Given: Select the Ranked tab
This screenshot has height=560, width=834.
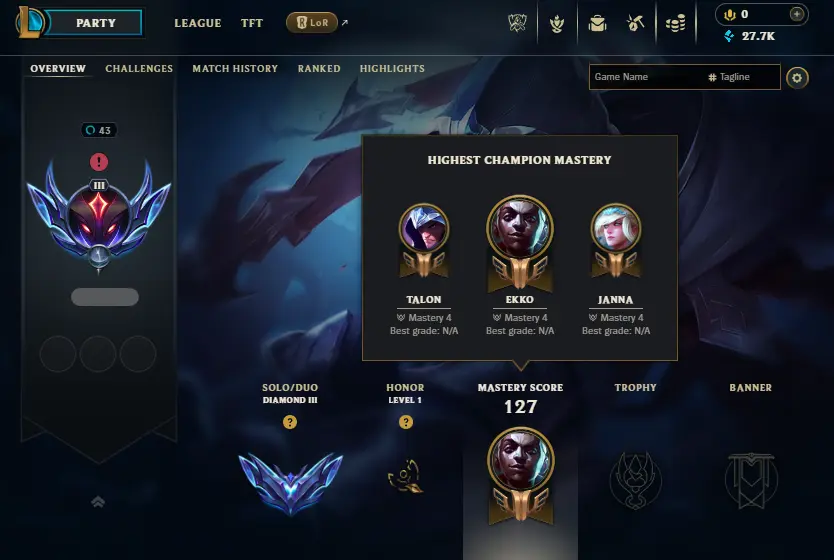Looking at the screenshot, I should tap(319, 69).
